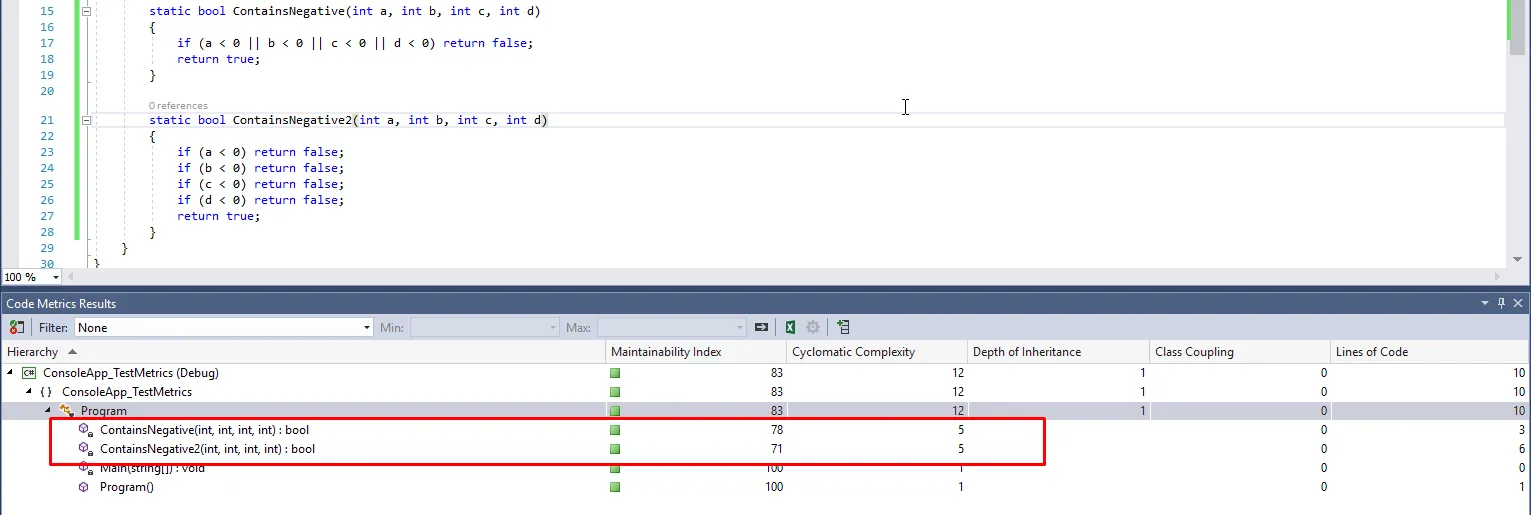The width and height of the screenshot is (1531, 515).
Task: Click the '0 references' CodeLens link
Action: pyautogui.click(x=178, y=105)
